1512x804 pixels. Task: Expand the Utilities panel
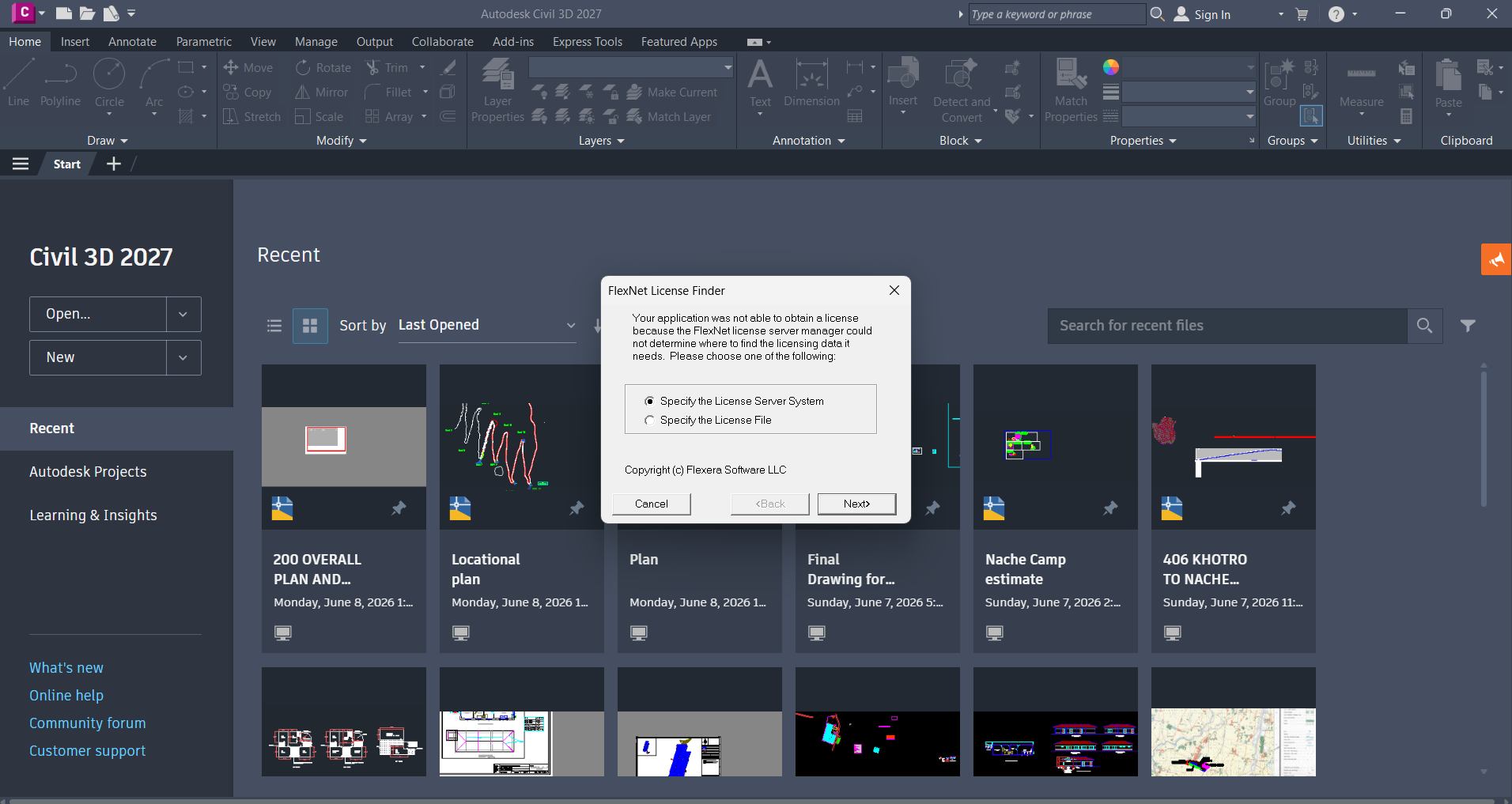point(1374,141)
